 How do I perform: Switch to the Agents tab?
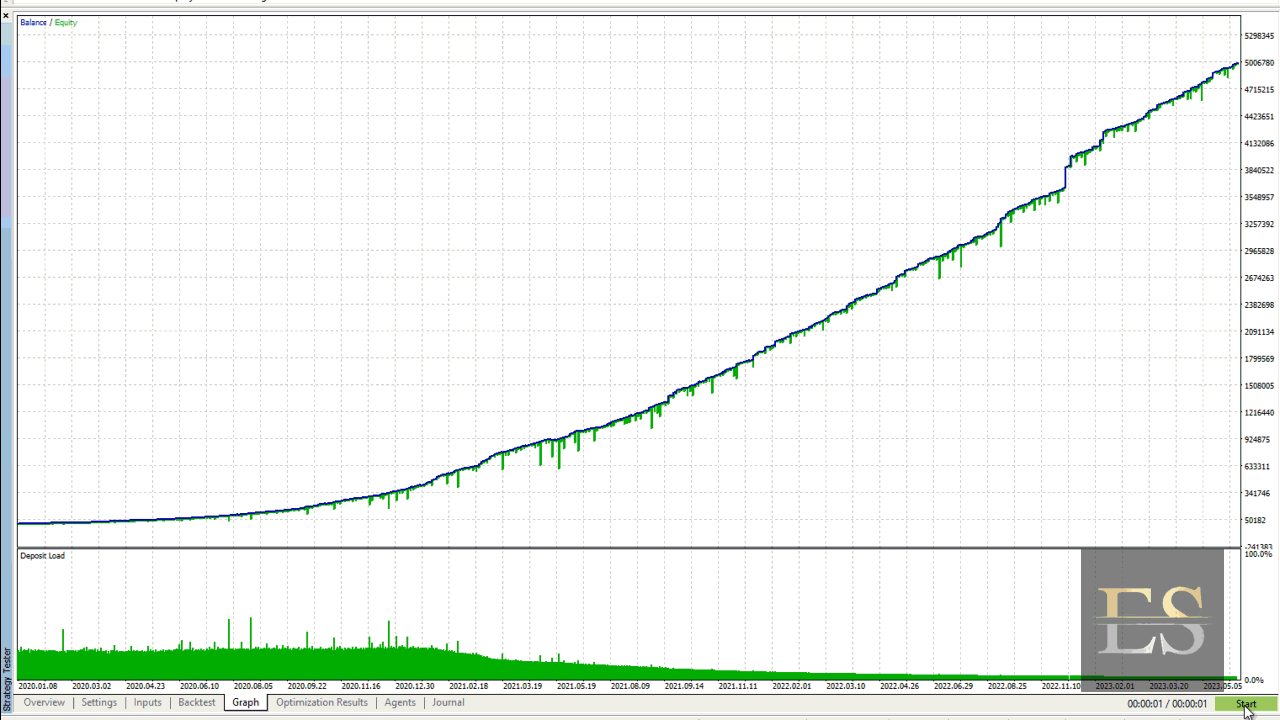400,703
